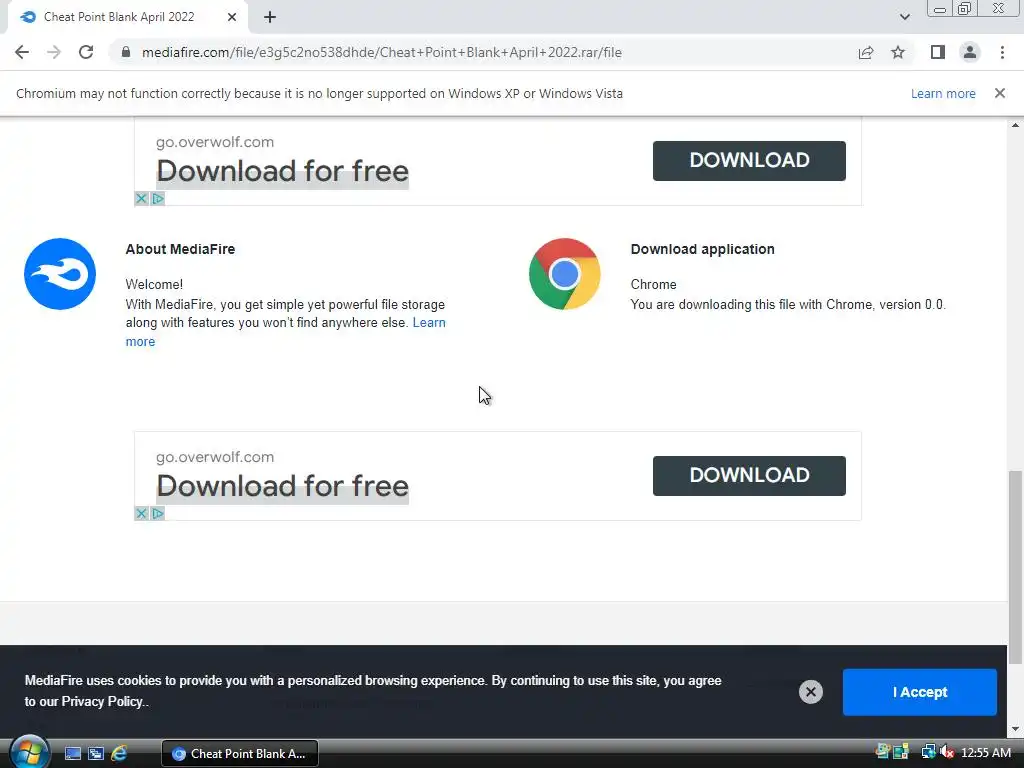Open Learn more in the warning bar
Screen dimensions: 1024x768
[x=943, y=93]
